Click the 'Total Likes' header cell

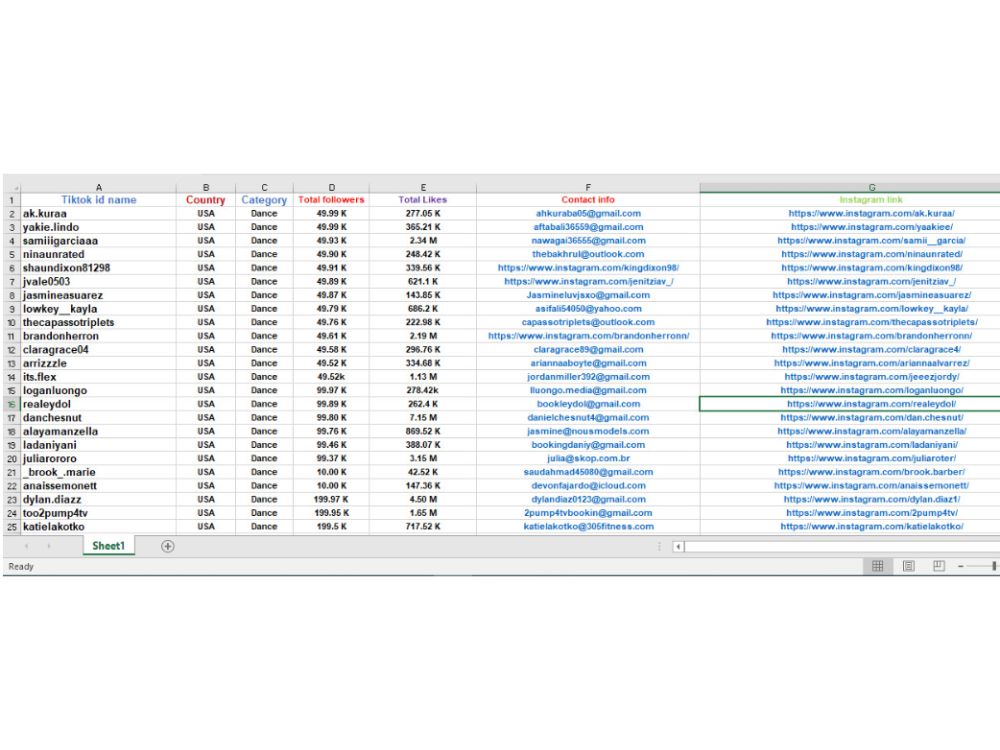[423, 200]
